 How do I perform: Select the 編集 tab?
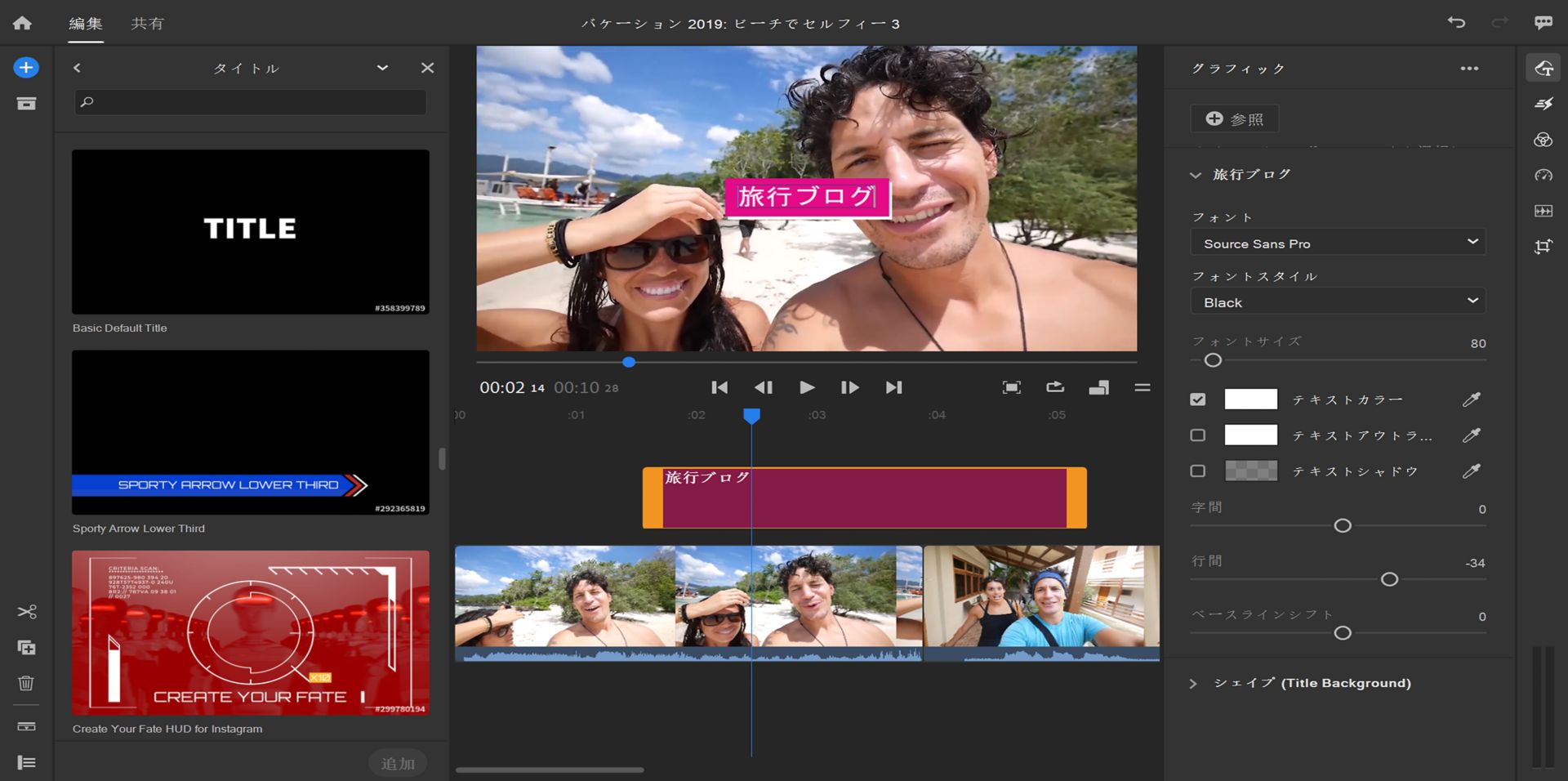(85, 24)
